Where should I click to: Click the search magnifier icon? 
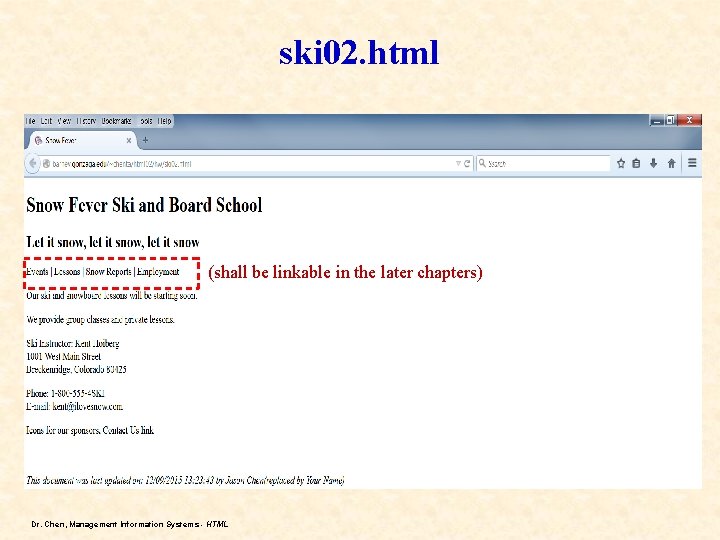click(482, 163)
